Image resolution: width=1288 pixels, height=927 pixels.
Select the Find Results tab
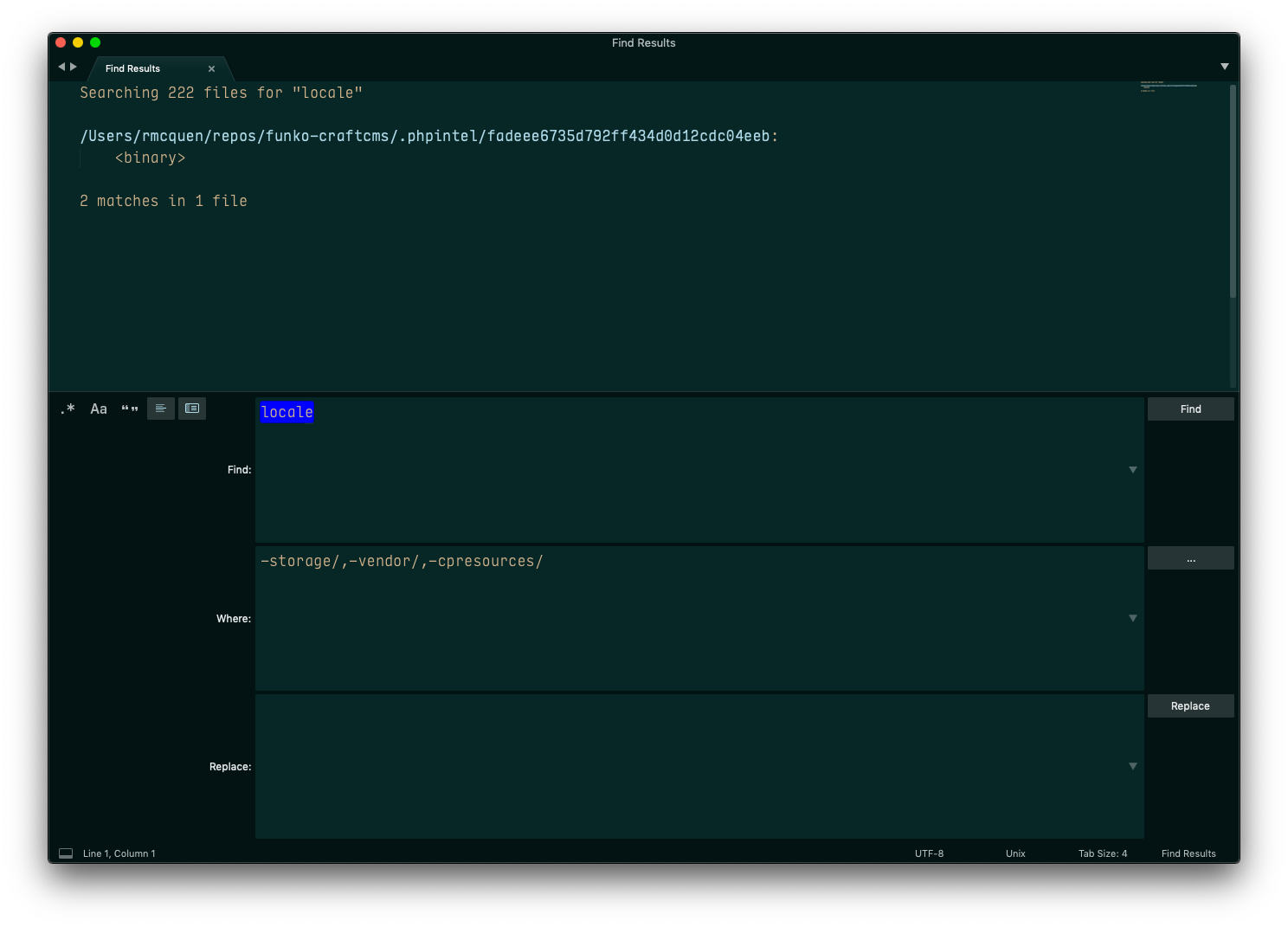132,68
